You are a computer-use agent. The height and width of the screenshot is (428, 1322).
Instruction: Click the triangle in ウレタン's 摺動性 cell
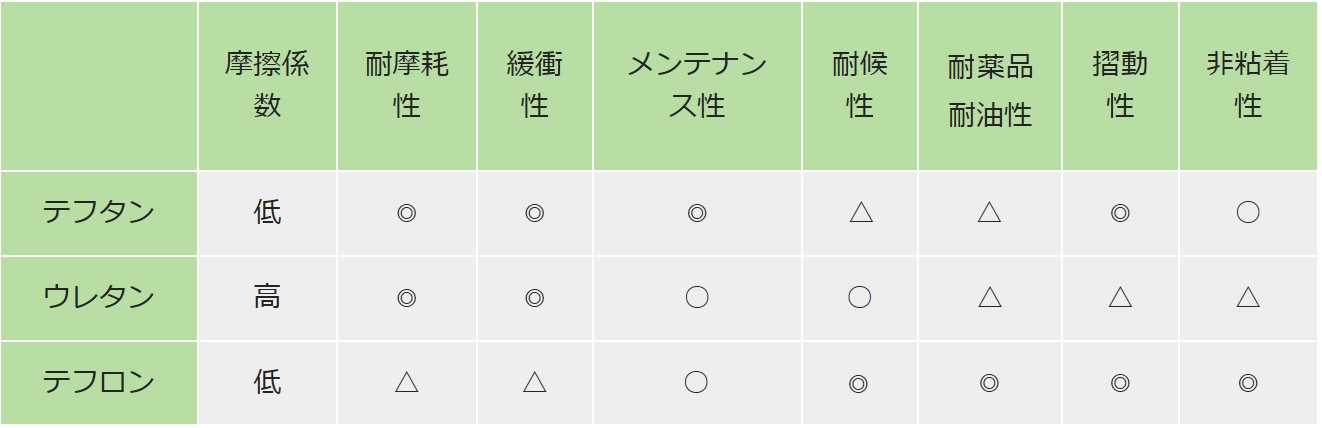(1120, 297)
